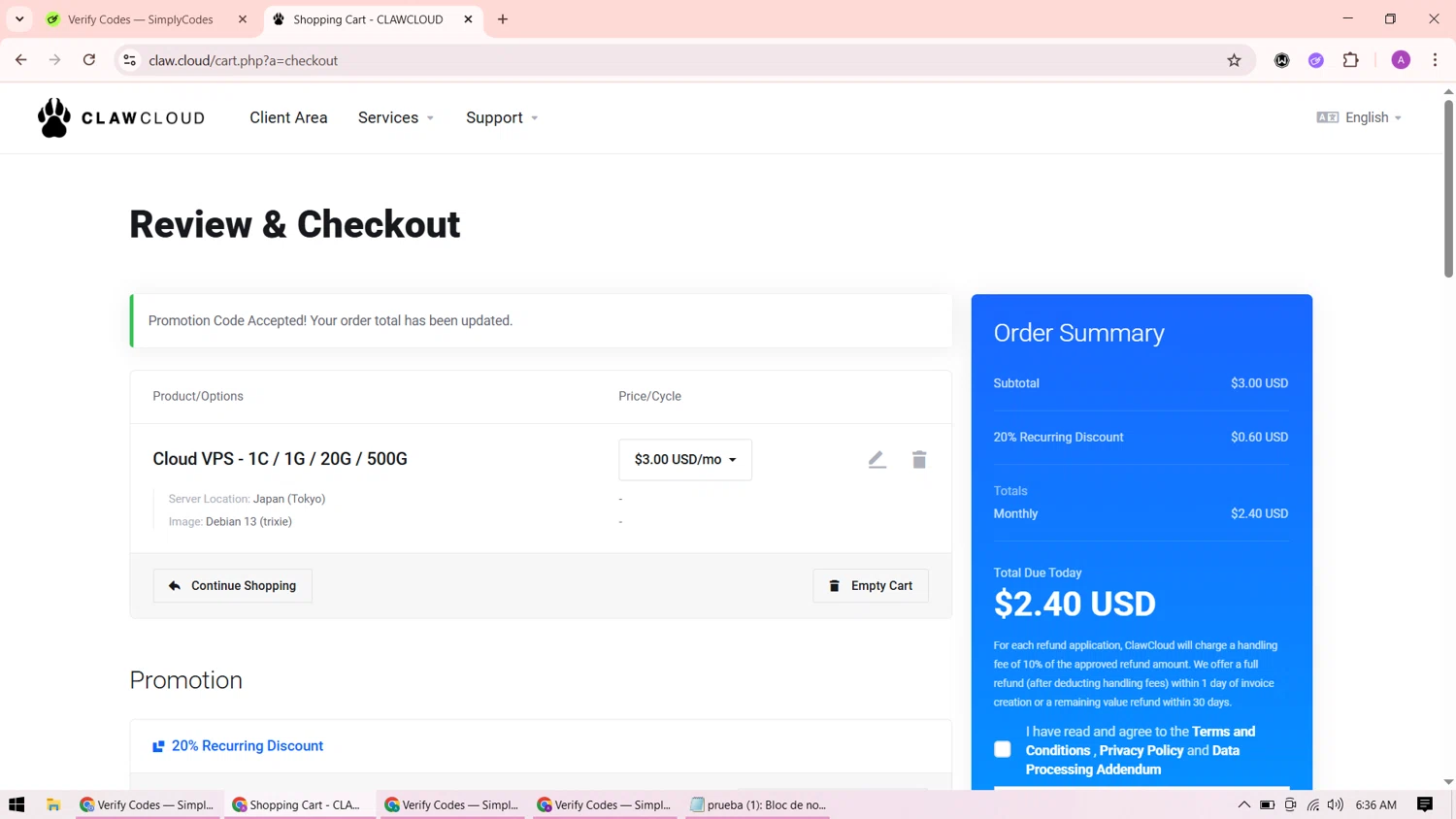View site information icon in address bar
Screen dimensions: 1456x819
coord(129,60)
